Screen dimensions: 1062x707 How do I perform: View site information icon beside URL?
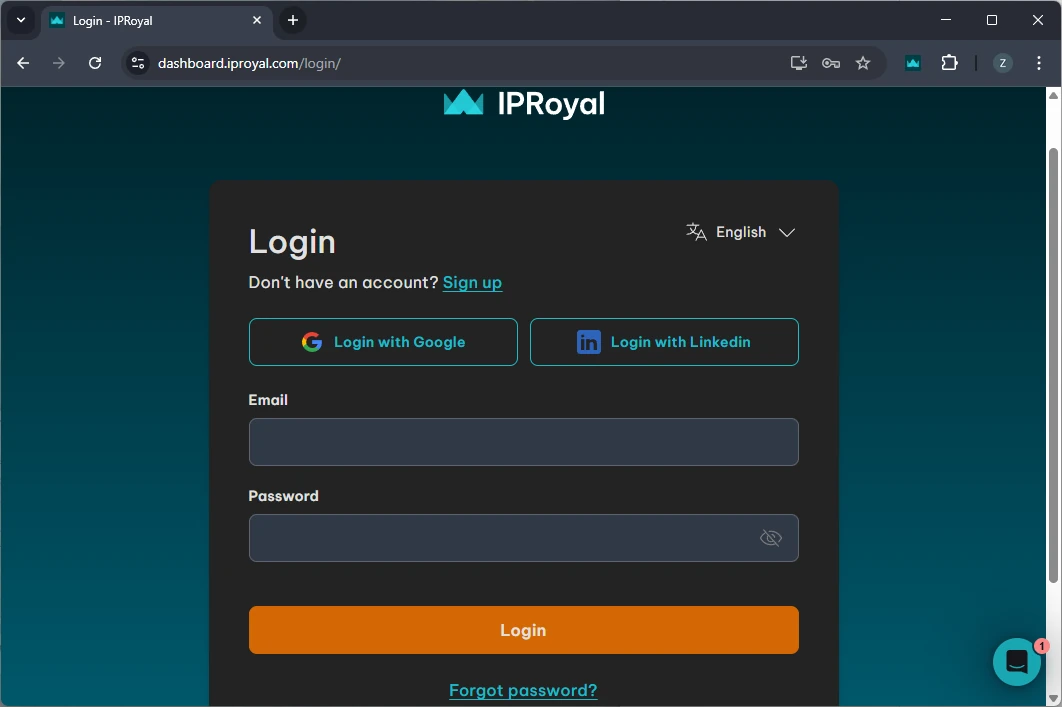click(x=138, y=63)
